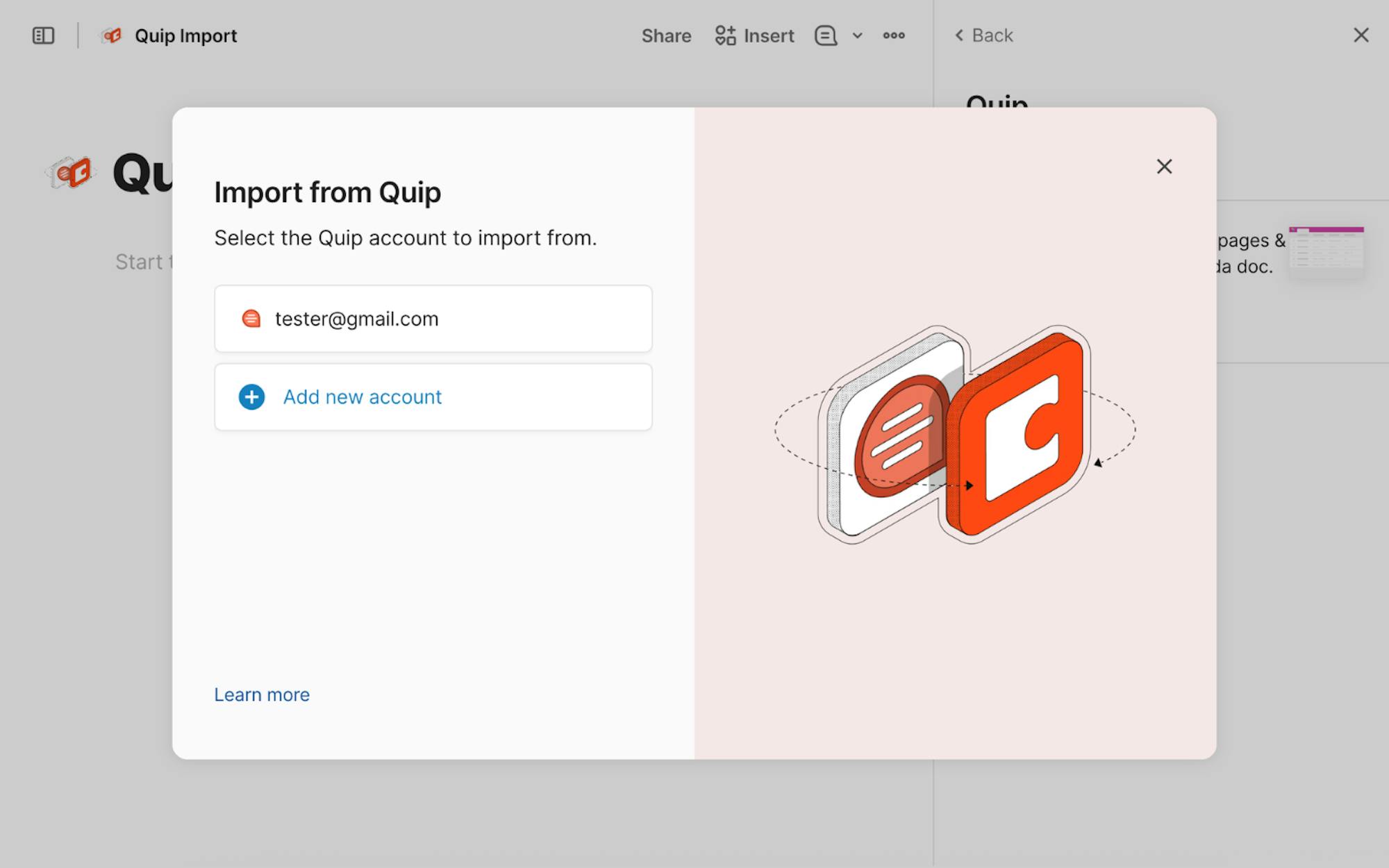Go Back in the side panel
This screenshot has height=868, width=1389.
pos(984,35)
